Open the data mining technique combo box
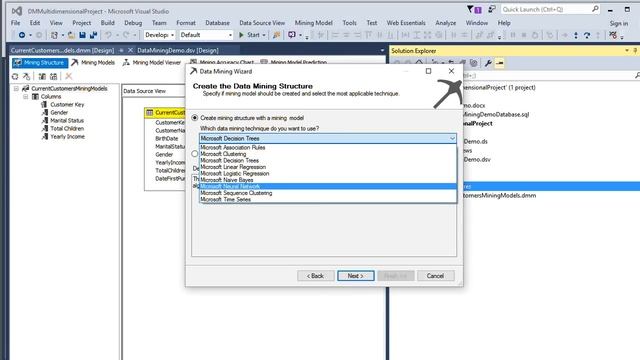The width and height of the screenshot is (640, 360). [328, 138]
